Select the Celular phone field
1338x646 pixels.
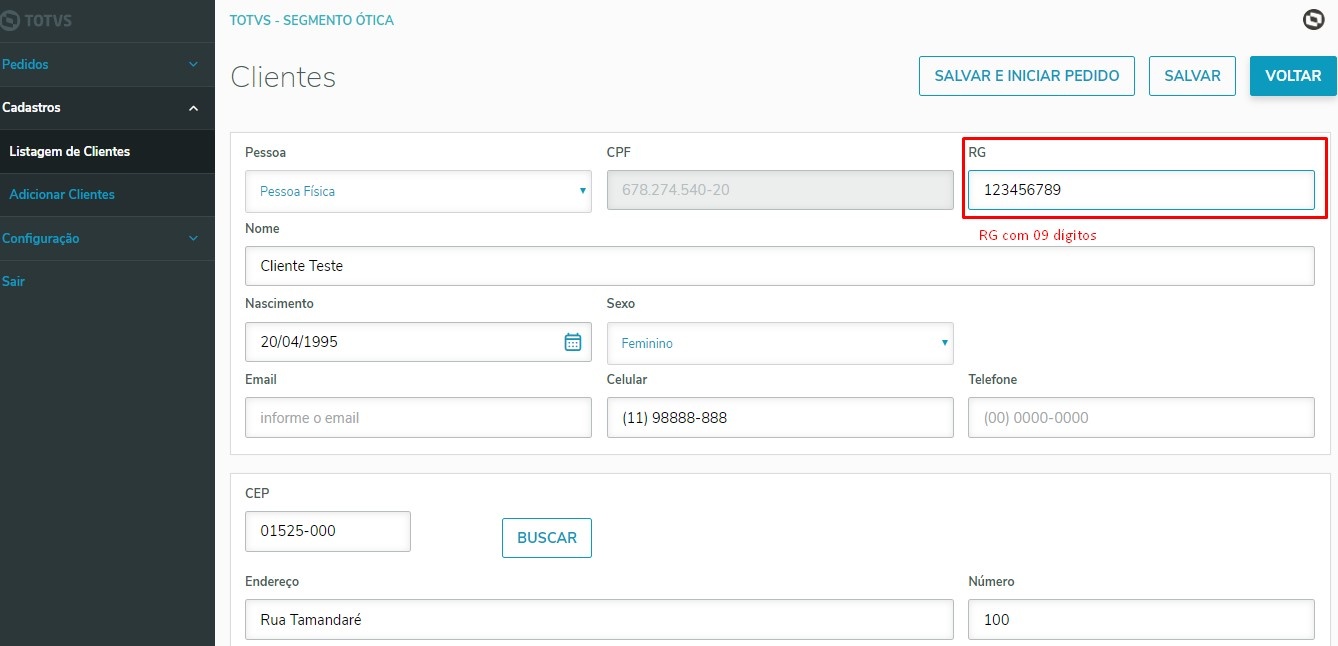click(x=779, y=418)
